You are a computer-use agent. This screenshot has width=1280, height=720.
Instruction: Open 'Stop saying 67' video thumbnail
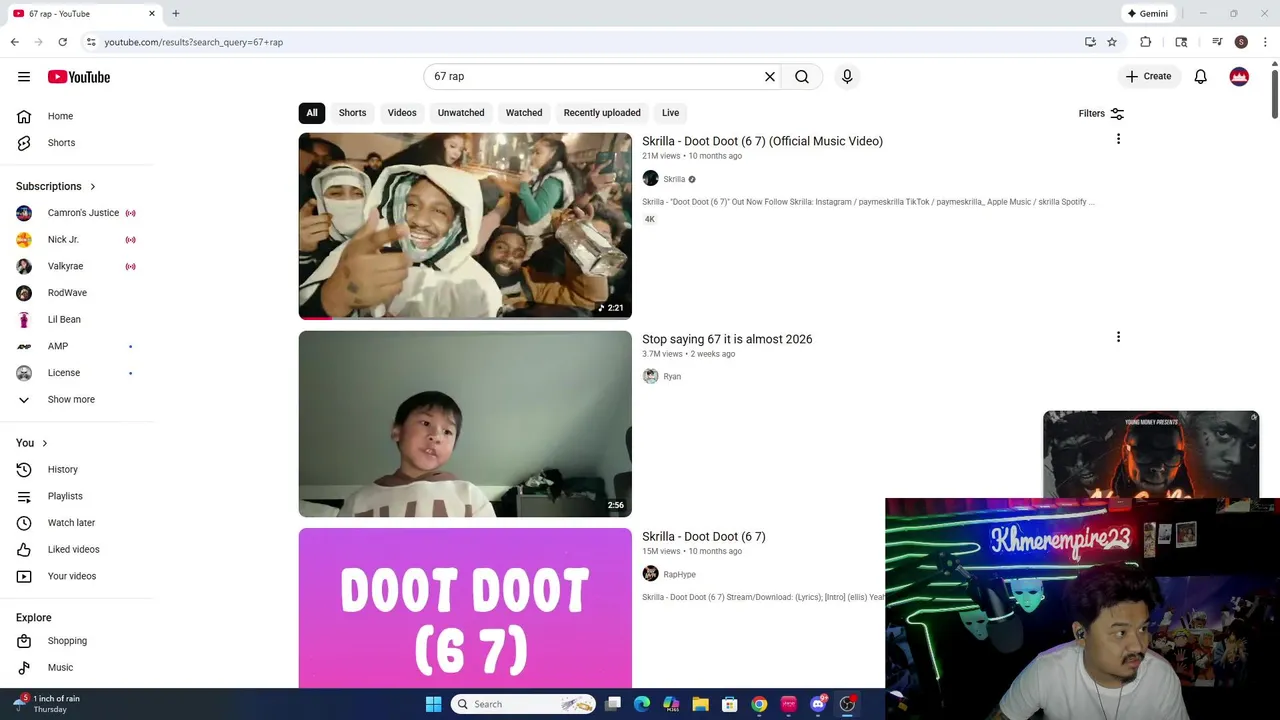465,424
